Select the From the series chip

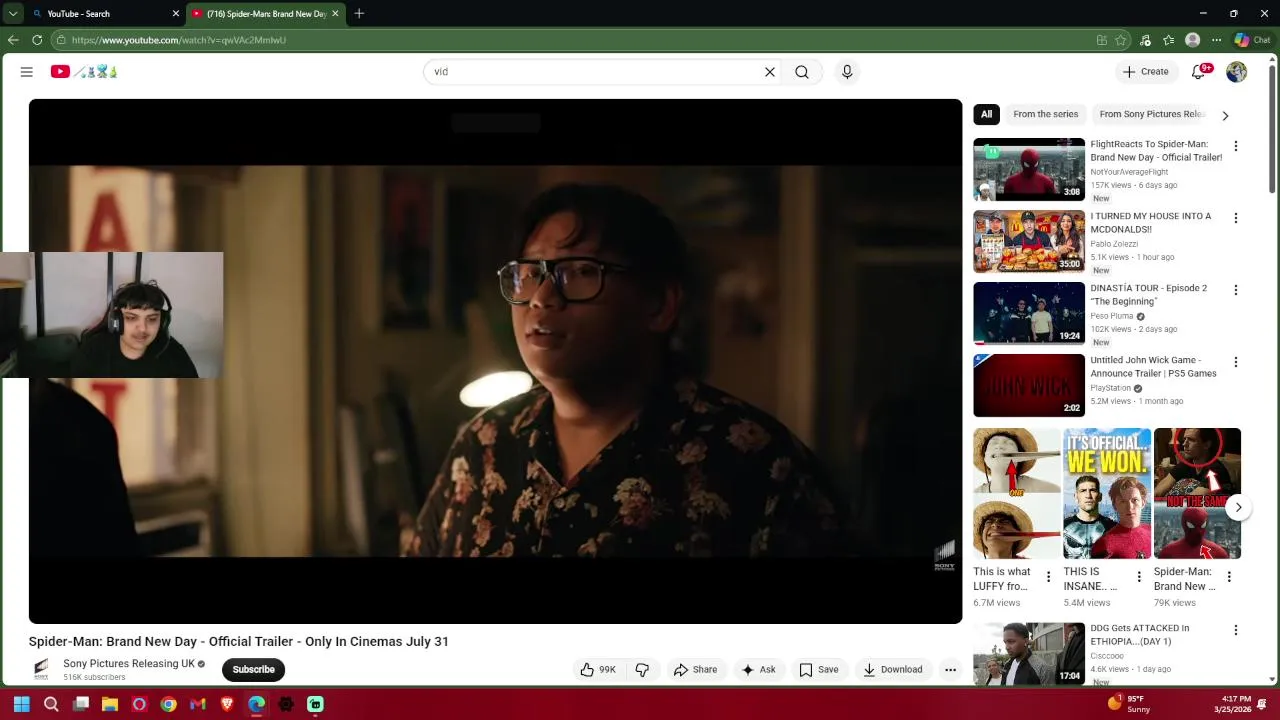pos(1045,114)
